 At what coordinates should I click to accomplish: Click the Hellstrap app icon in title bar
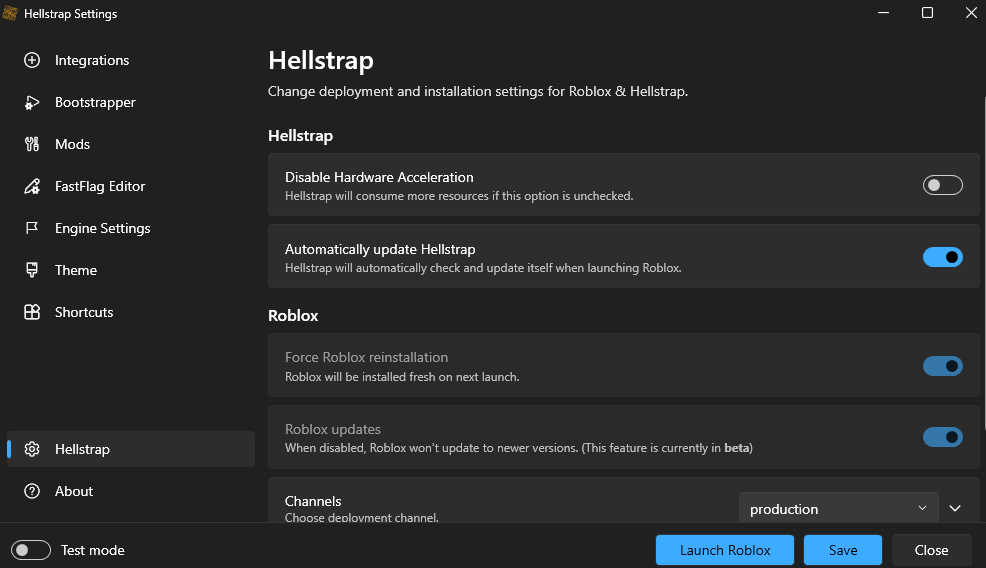pyautogui.click(x=10, y=13)
